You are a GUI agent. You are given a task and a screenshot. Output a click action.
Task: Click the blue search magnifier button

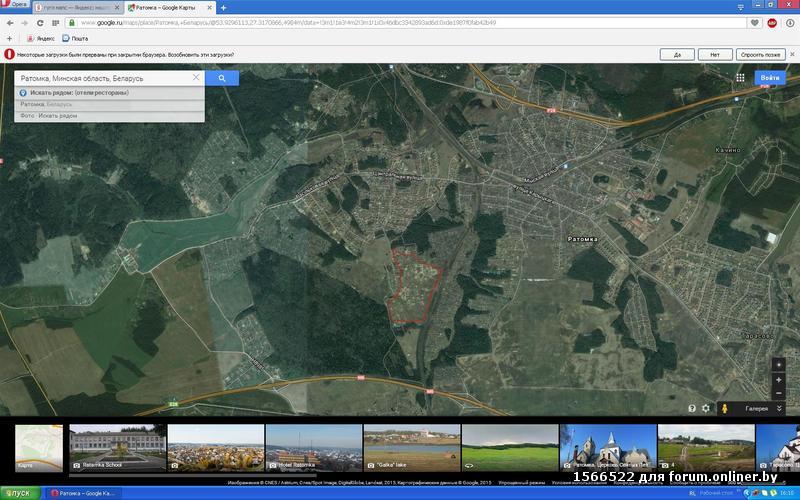pyautogui.click(x=222, y=78)
